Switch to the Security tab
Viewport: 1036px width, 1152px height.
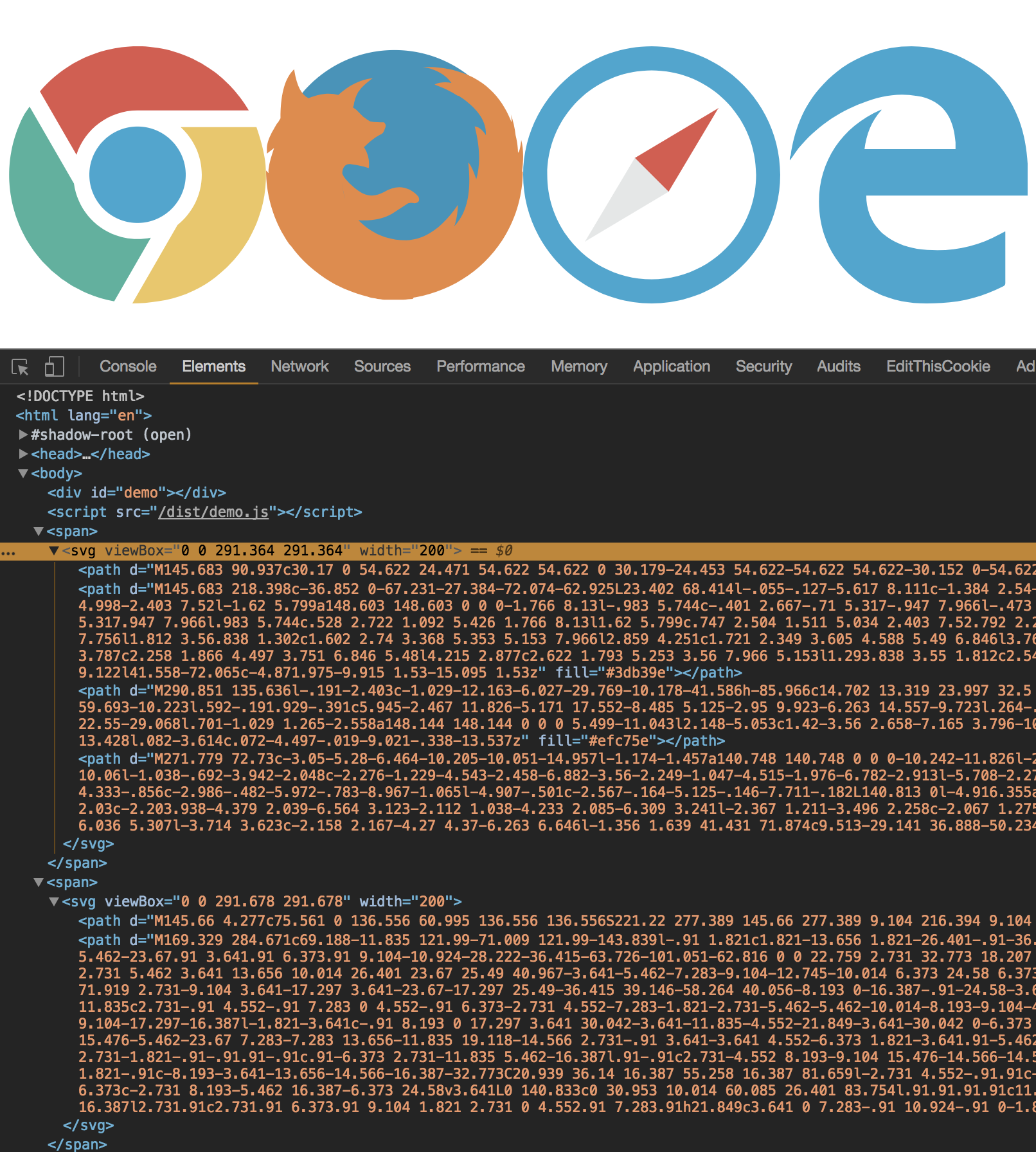pos(764,366)
